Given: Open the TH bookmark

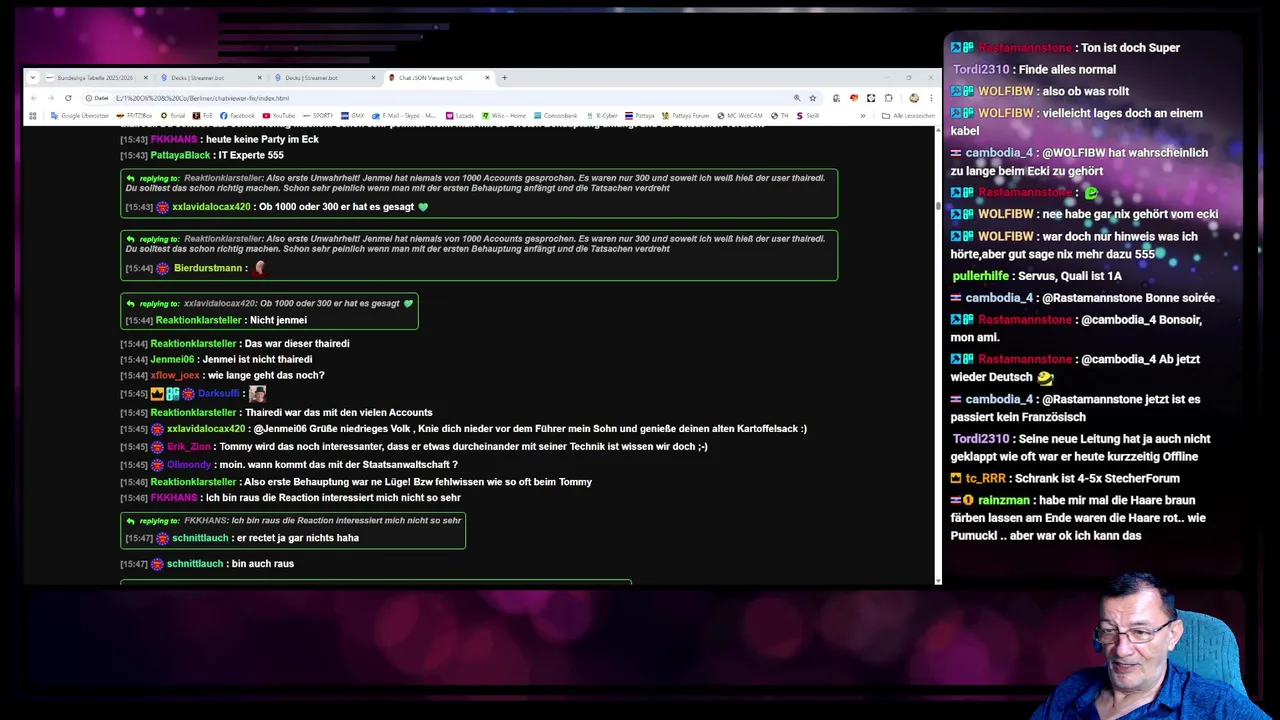Looking at the screenshot, I should [x=779, y=116].
